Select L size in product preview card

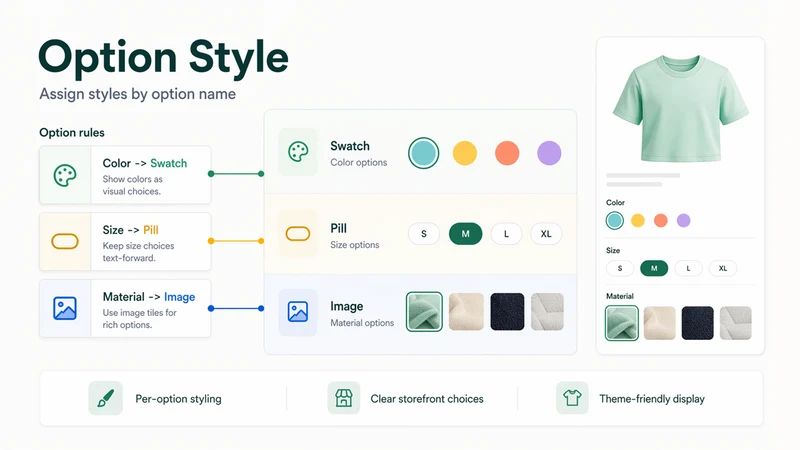688,268
